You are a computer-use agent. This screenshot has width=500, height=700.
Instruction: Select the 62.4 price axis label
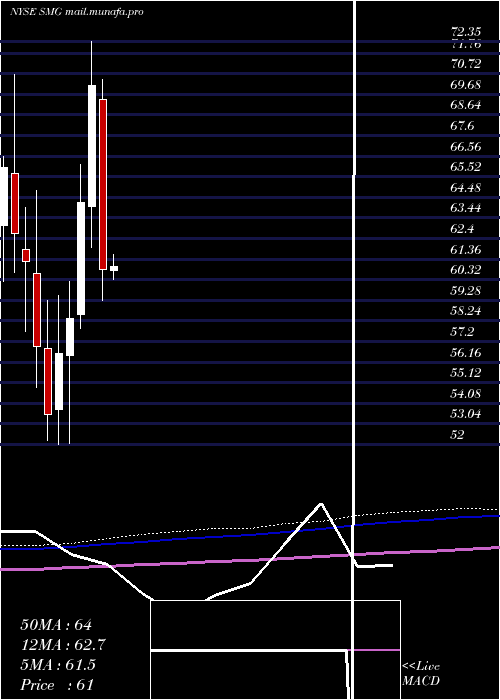point(462,229)
